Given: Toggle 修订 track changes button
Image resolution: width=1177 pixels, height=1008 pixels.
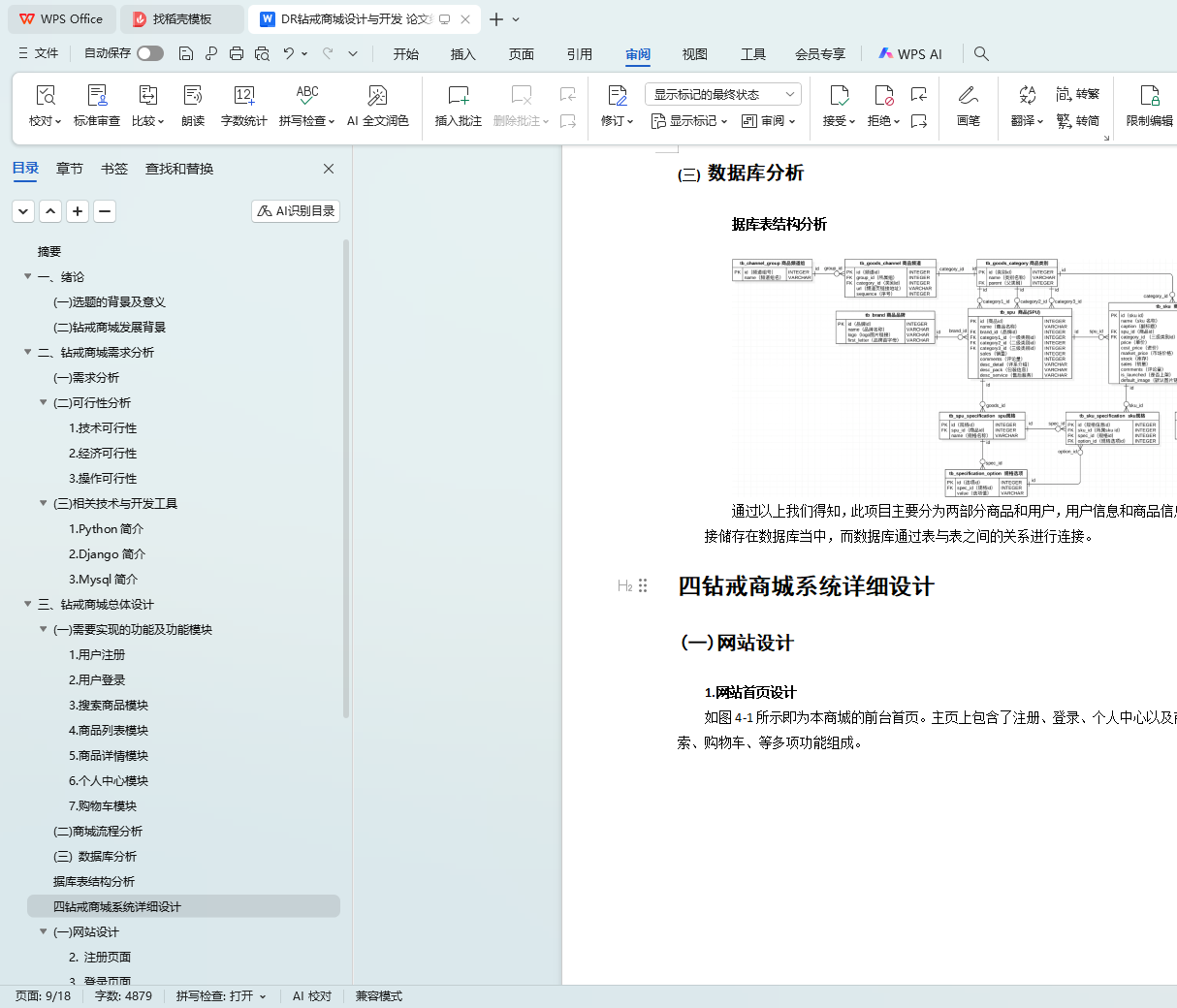Looking at the screenshot, I should click(617, 96).
